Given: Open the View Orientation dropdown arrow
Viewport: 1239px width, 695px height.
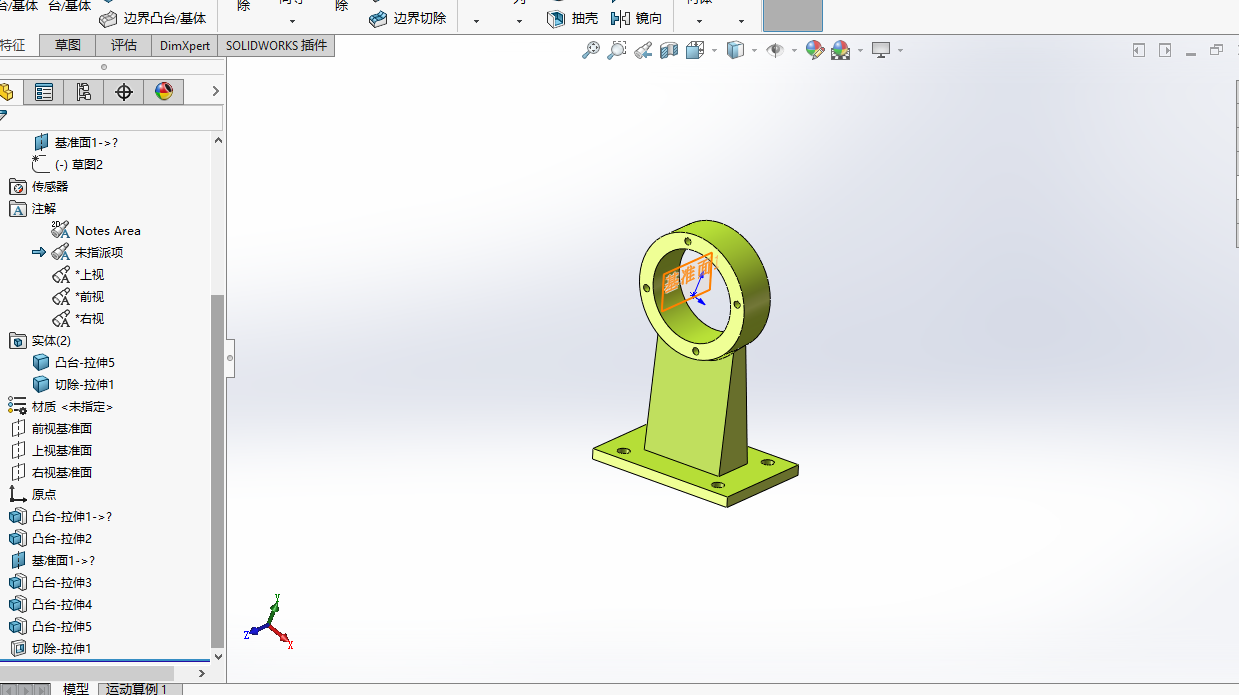Looking at the screenshot, I should pos(713,51).
